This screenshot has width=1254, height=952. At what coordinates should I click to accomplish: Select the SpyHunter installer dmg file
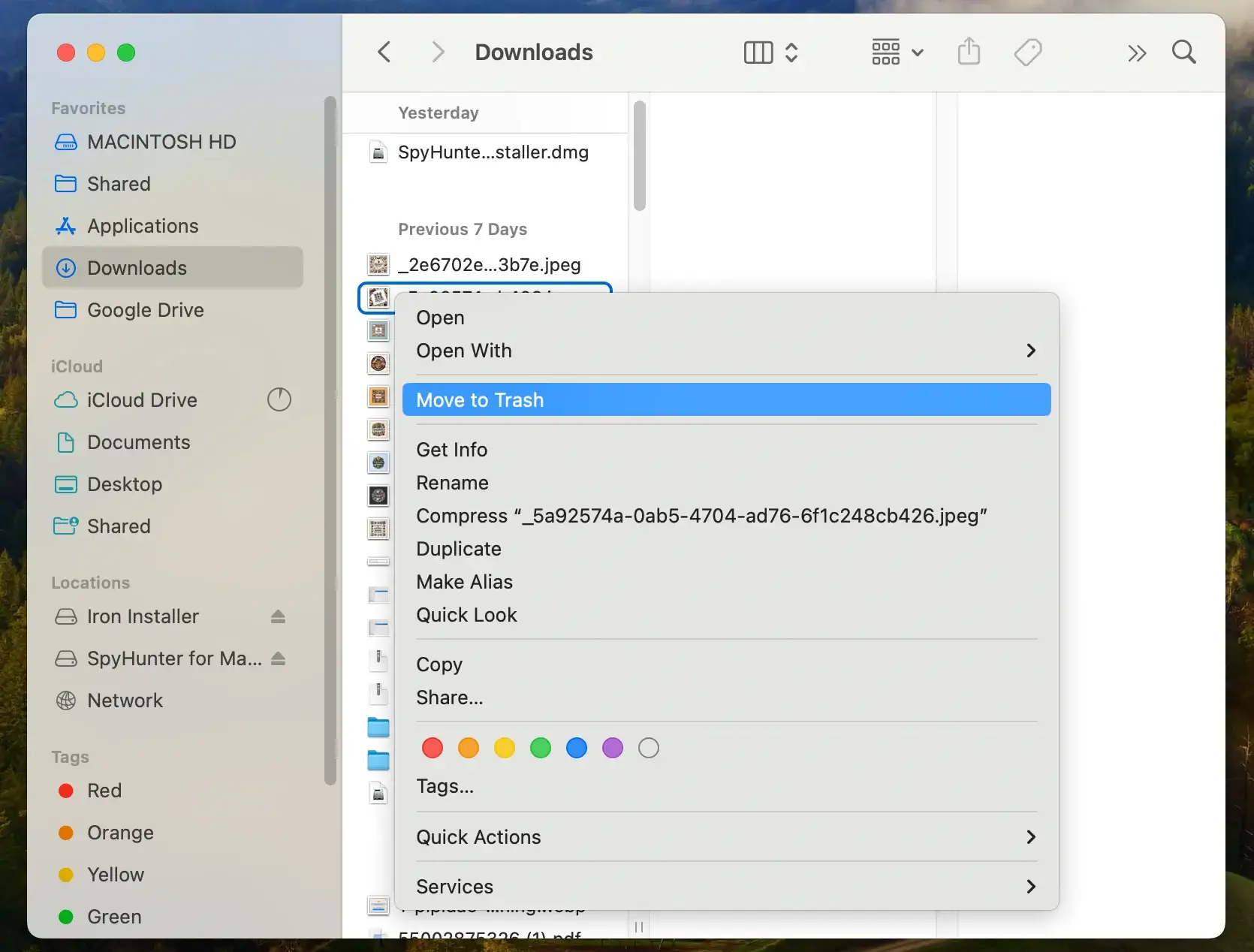point(493,152)
